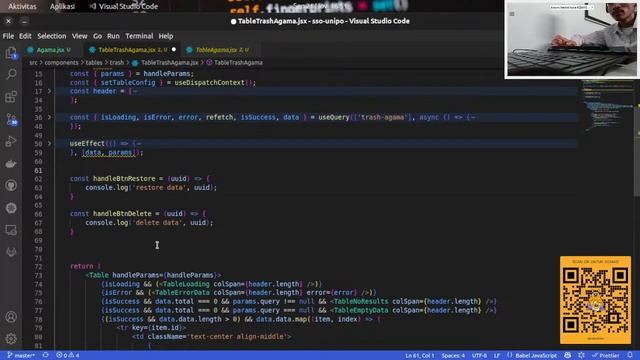Screen dimensions: 640x360
Task: Open the GitHub view icon
Action: [x=11, y=185]
